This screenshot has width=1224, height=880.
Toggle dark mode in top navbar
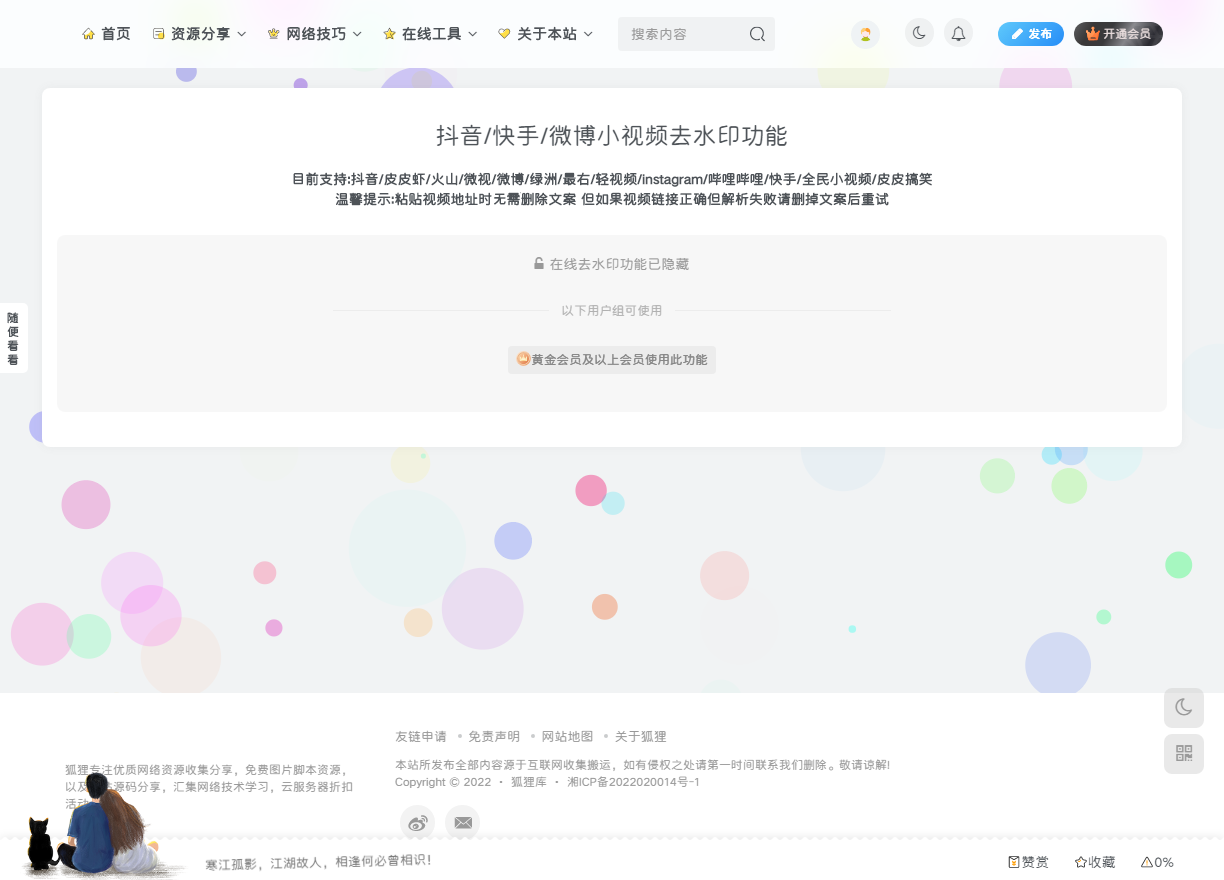918,33
